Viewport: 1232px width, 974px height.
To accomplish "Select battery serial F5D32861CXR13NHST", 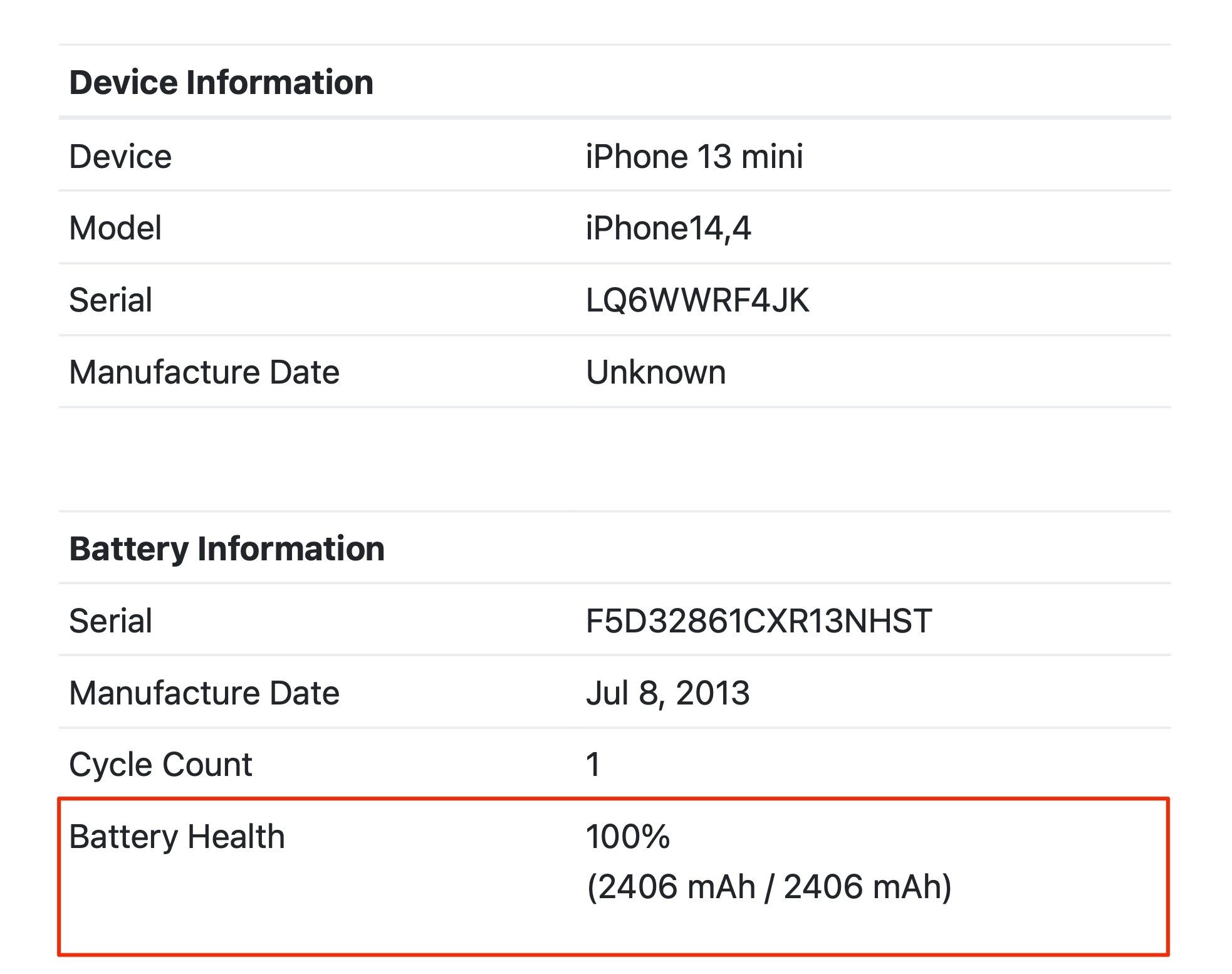I will point(759,621).
